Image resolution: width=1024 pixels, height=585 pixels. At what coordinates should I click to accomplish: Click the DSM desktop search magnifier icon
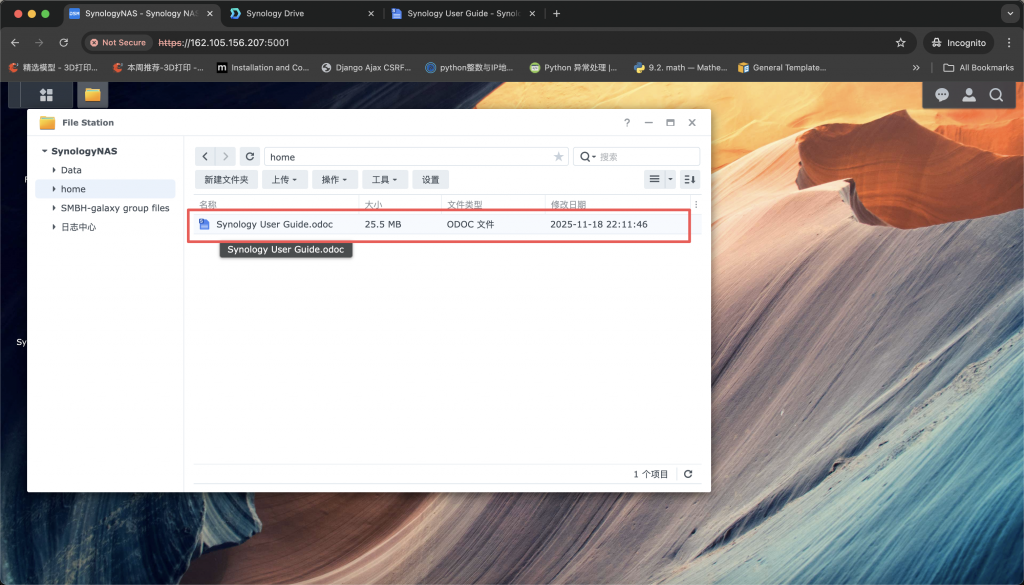click(996, 95)
